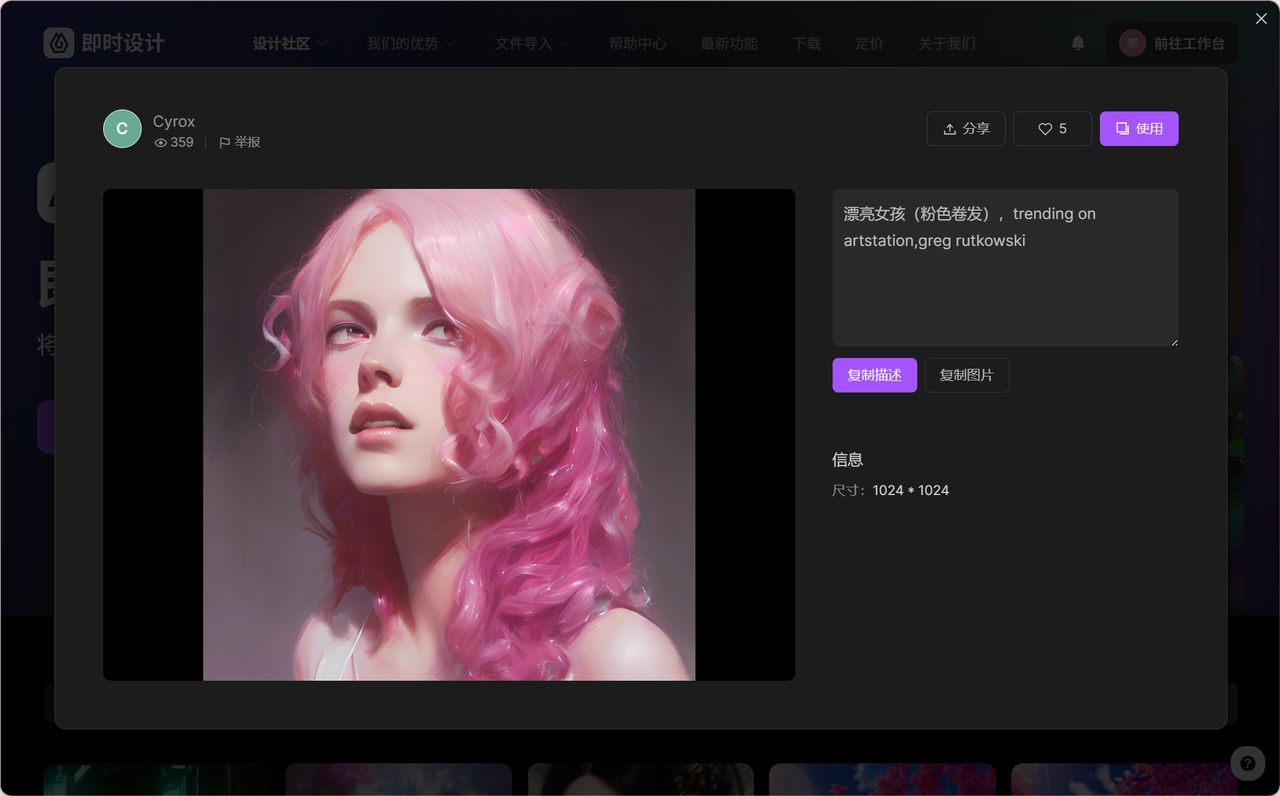Screen dimensions: 1280x796
Task: Expand the 我们的优势 dropdown menu
Action: [411, 44]
